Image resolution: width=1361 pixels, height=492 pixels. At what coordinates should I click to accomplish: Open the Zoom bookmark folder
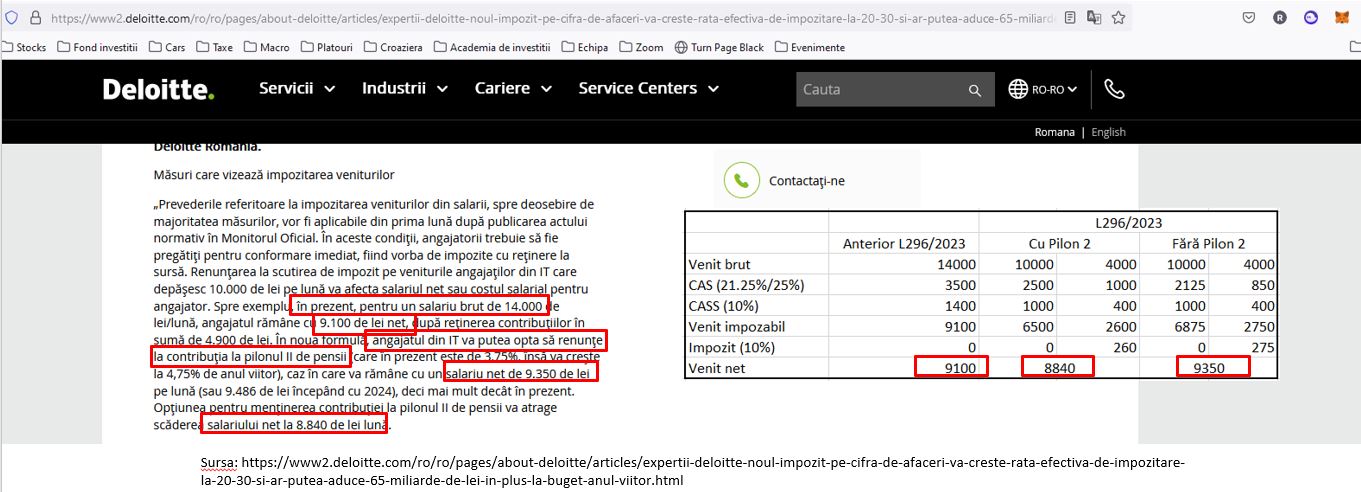tap(641, 47)
